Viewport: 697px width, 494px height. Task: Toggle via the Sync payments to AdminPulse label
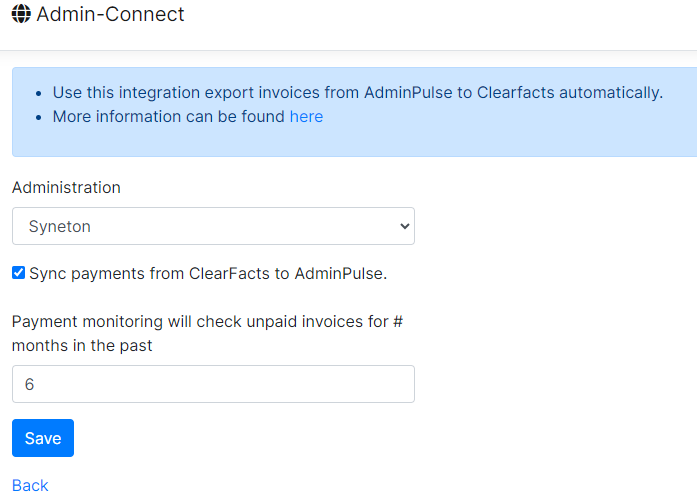click(x=208, y=273)
